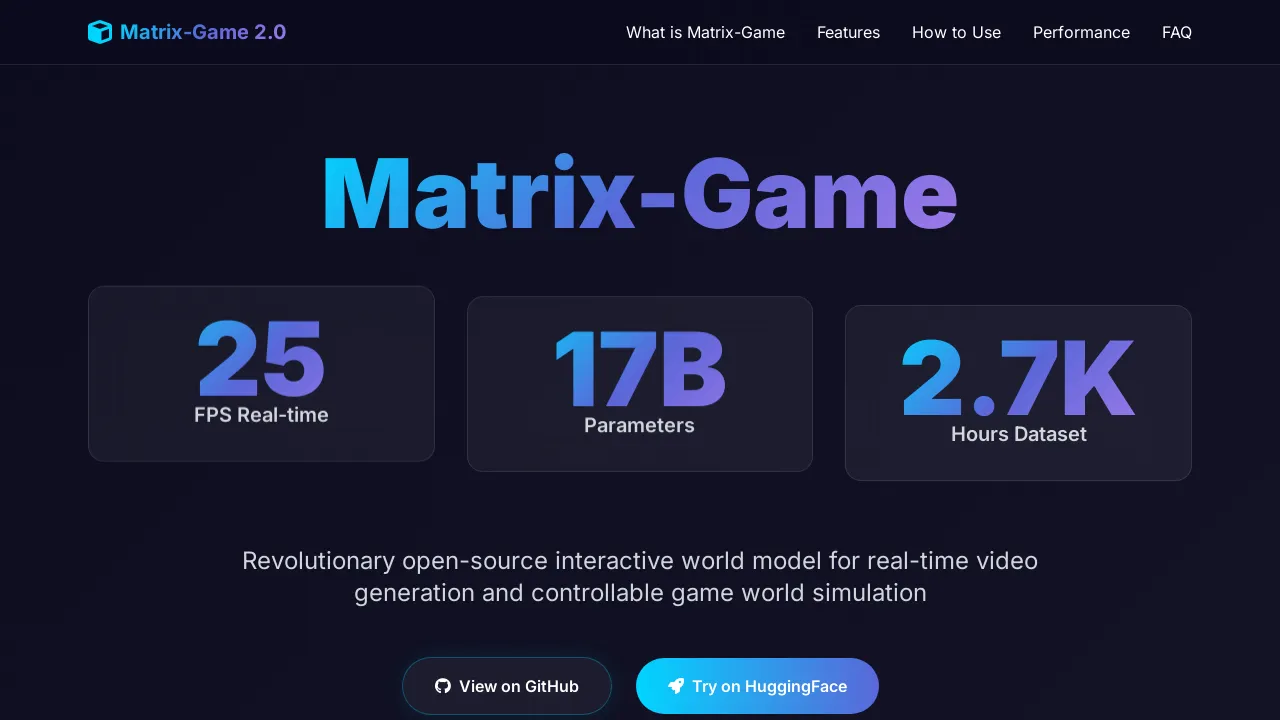The height and width of the screenshot is (720, 1280).
Task: Click the Matrix-Game cube logo icon
Action: tap(100, 31)
